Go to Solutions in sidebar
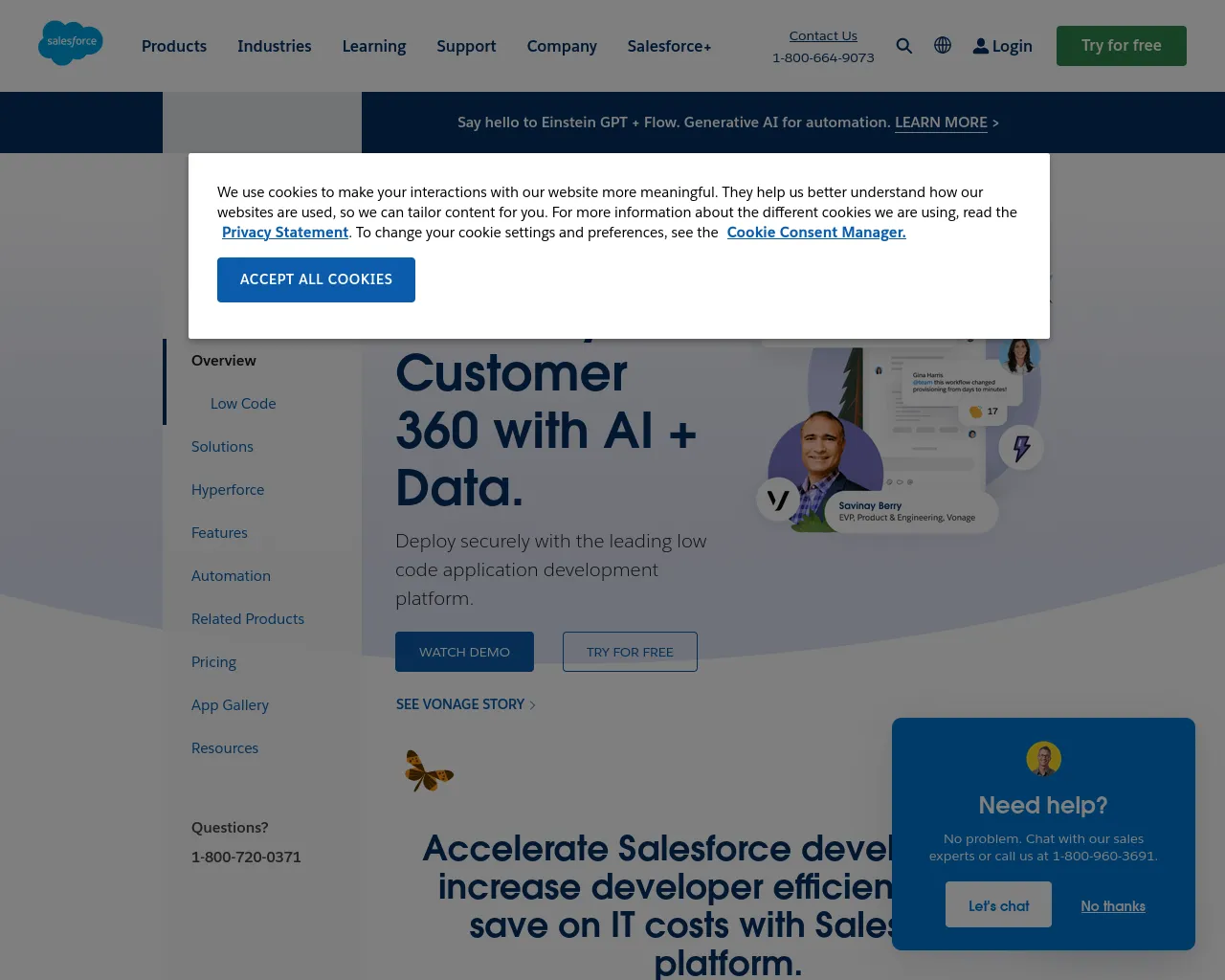Screen dimensions: 1225x980 click(x=222, y=447)
